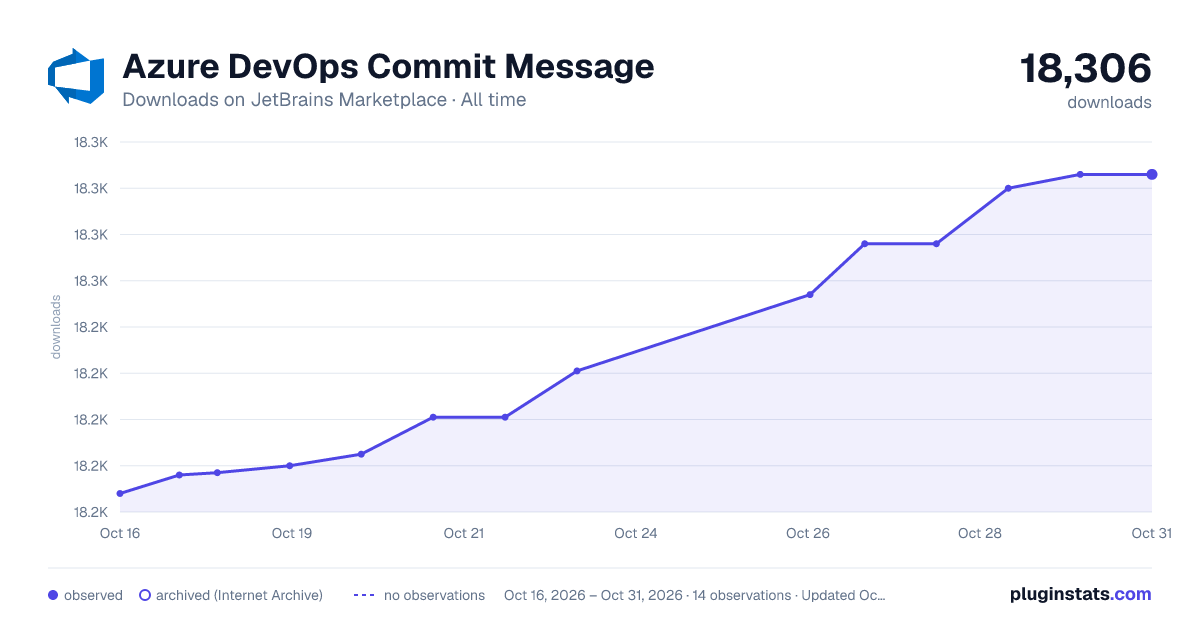The width and height of the screenshot is (1200, 630).
Task: Click the data point directly above Oct 19
Action: pos(289,465)
